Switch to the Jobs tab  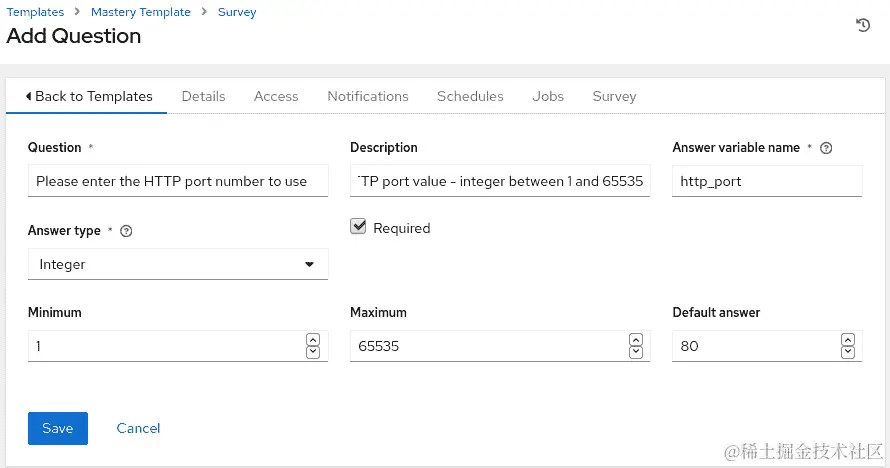(x=548, y=96)
